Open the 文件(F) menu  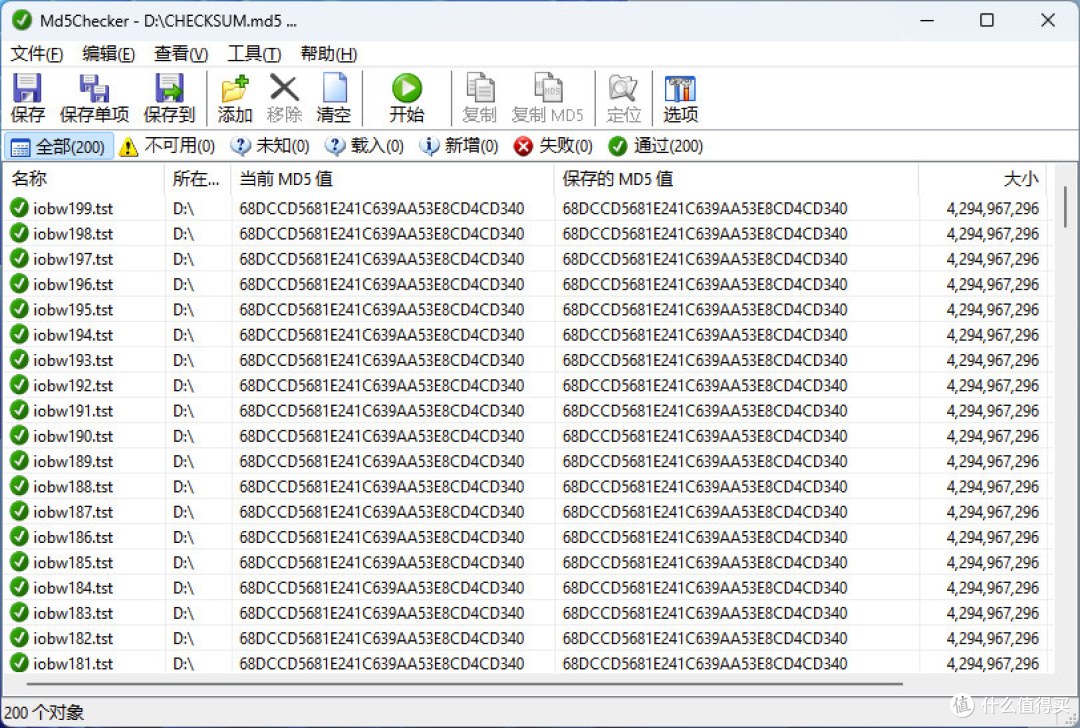coord(37,54)
